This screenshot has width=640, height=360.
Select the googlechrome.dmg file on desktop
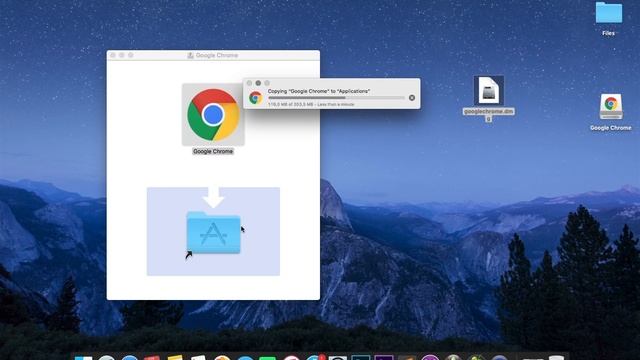(x=489, y=90)
